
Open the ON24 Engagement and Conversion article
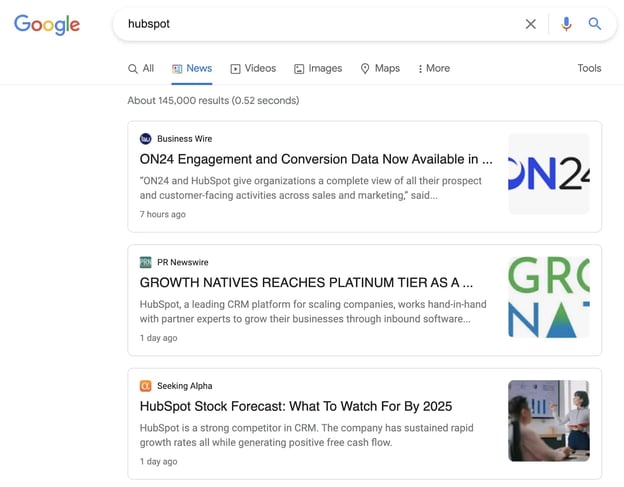click(x=316, y=159)
